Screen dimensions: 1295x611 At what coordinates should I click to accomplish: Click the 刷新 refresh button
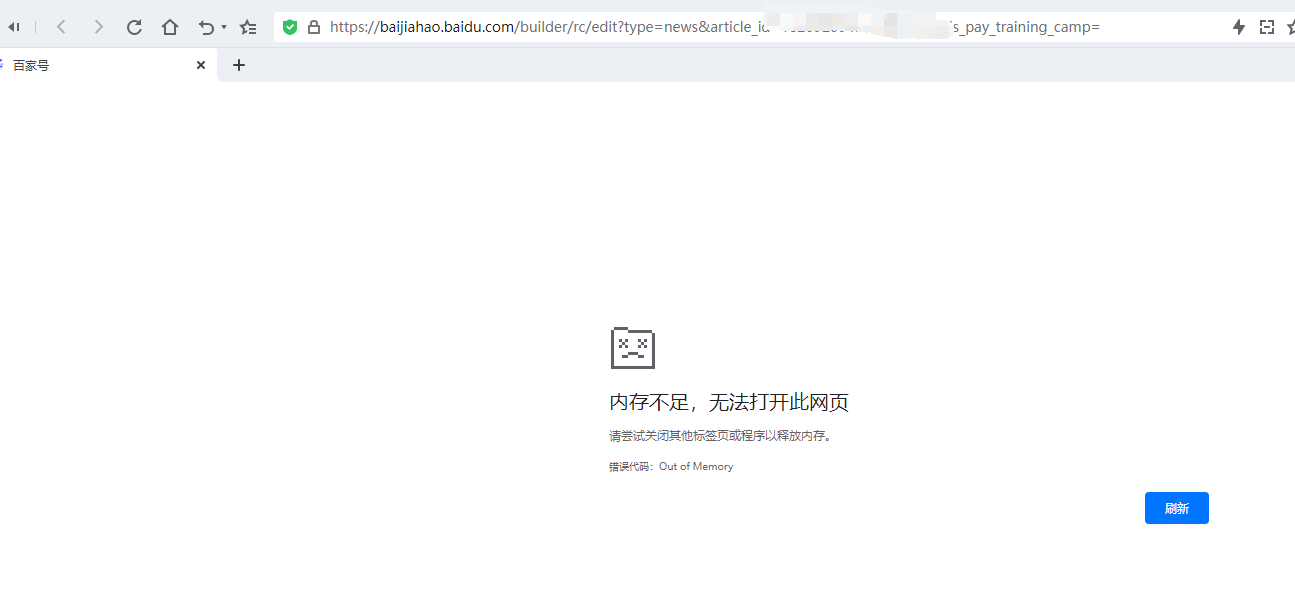[x=1176, y=508]
